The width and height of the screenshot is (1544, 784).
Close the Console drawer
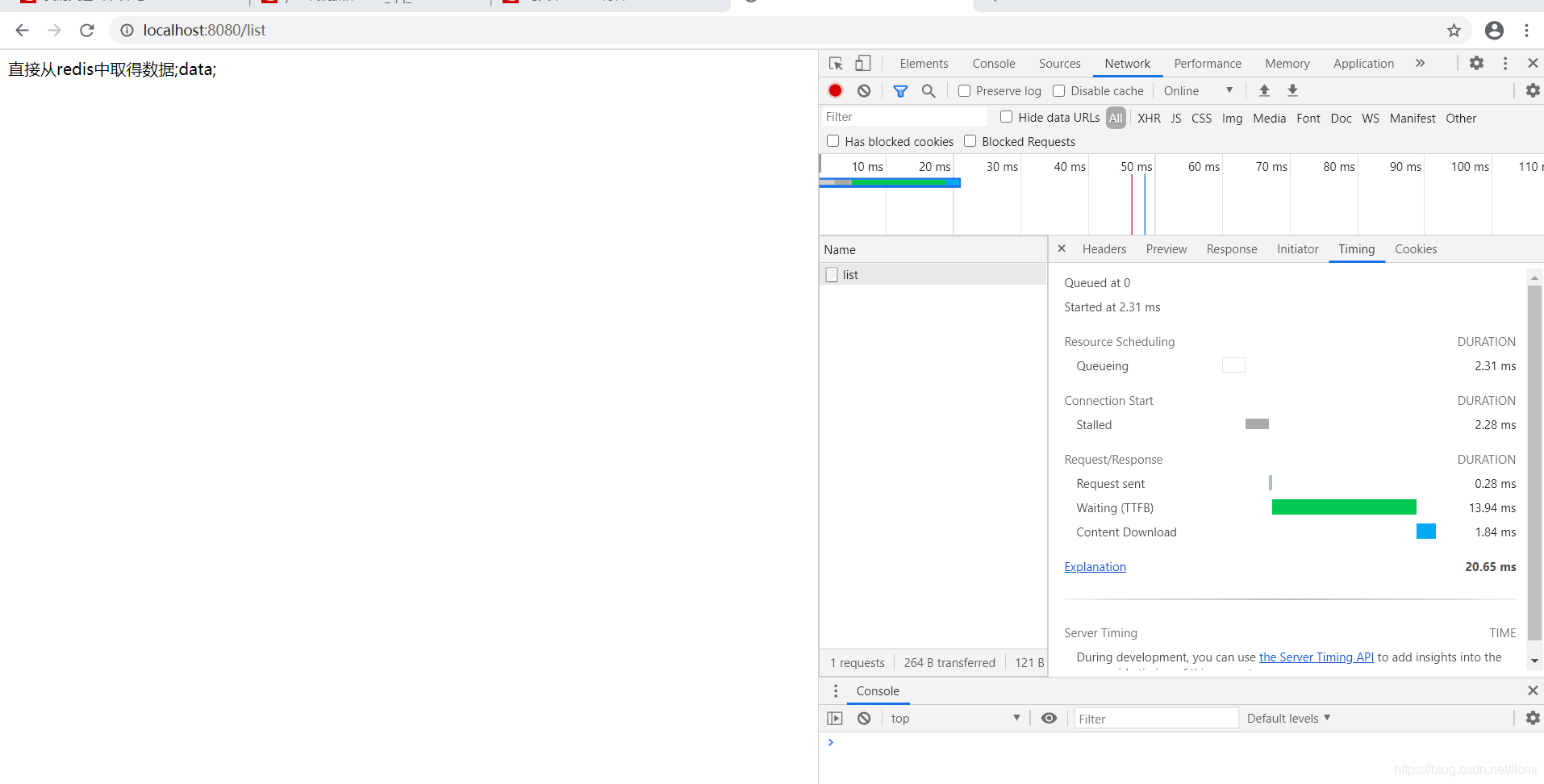[1533, 690]
